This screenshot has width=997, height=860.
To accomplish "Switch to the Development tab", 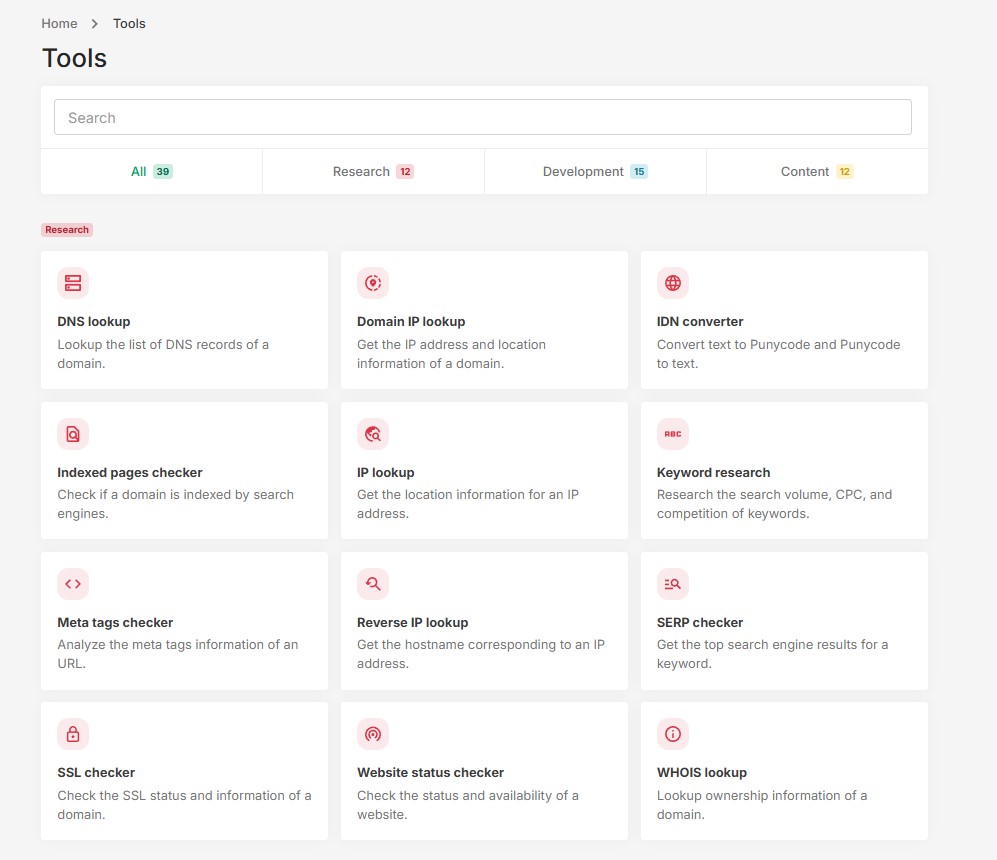I will (x=595, y=172).
